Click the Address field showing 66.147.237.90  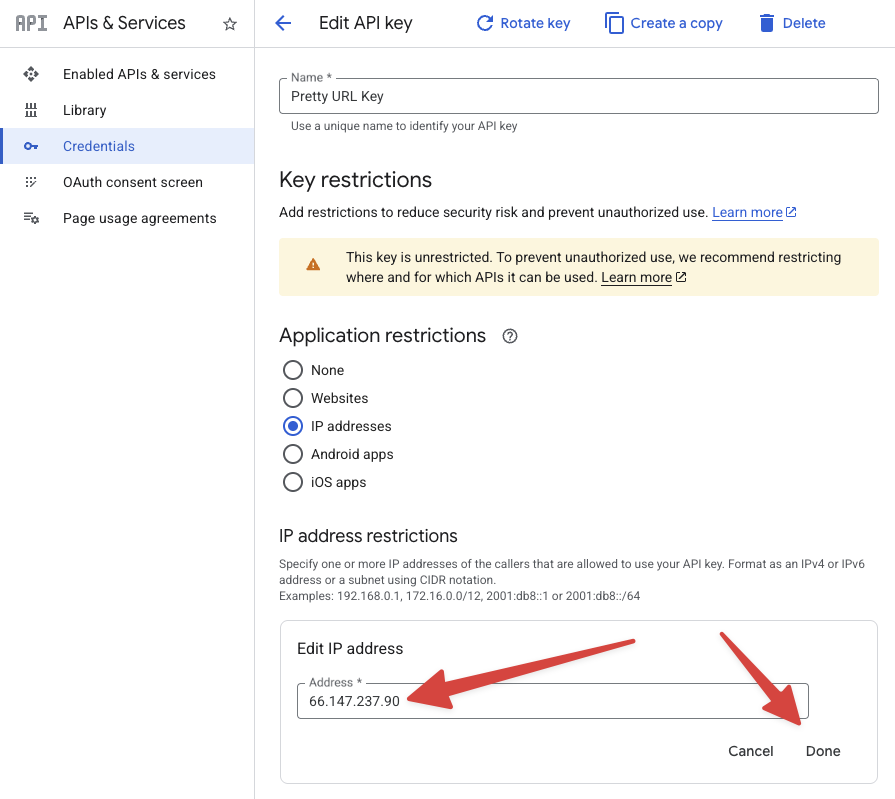point(553,701)
